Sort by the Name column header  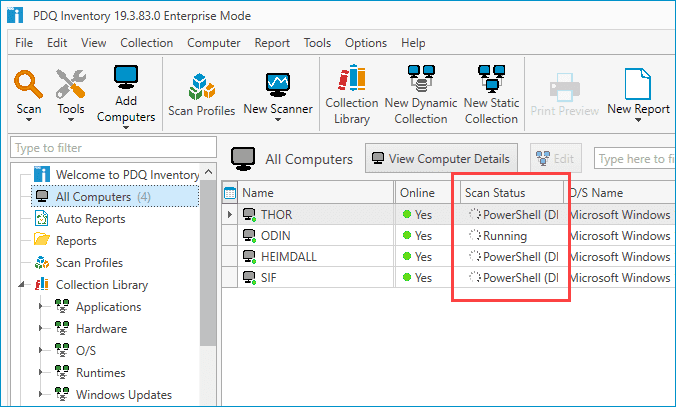[315, 193]
